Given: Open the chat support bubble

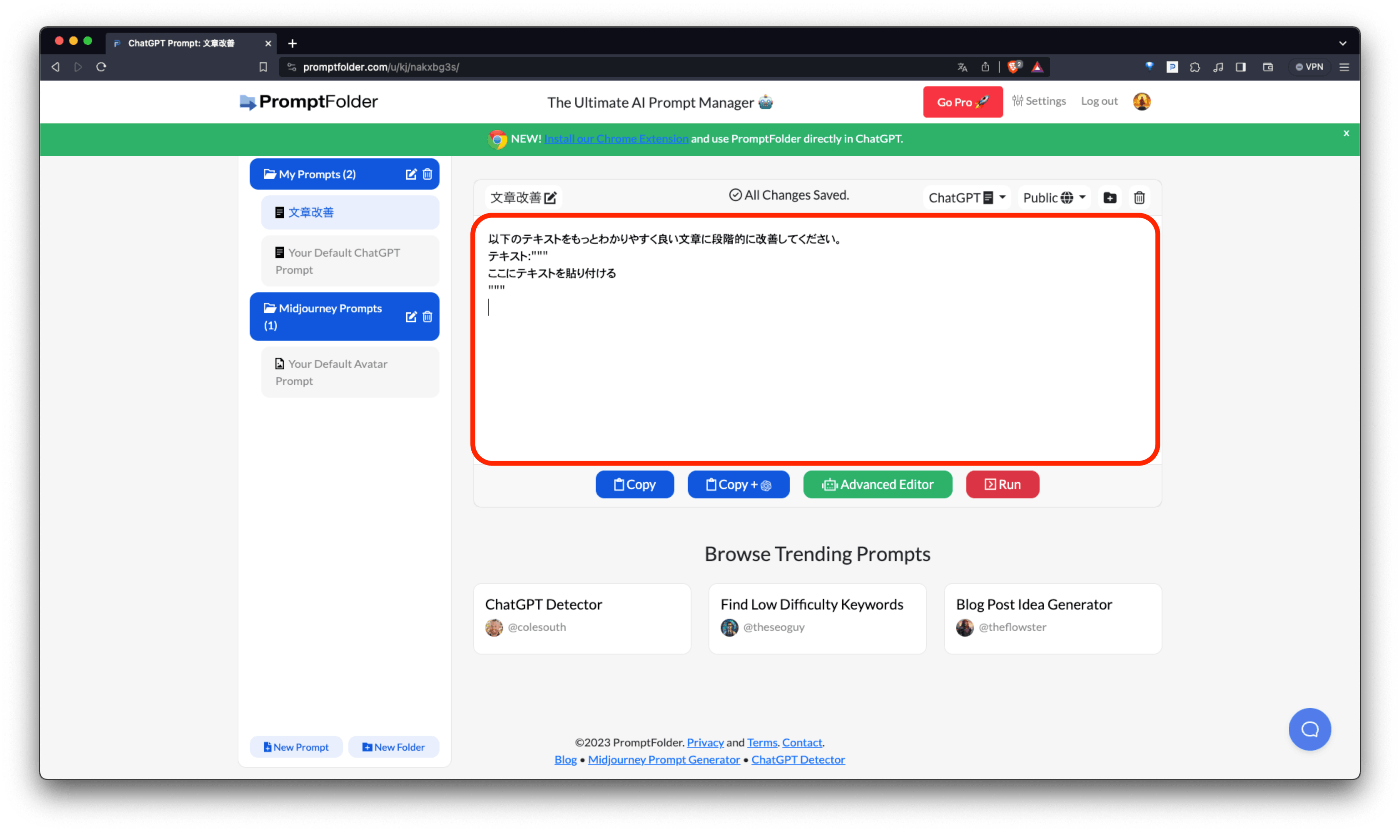Looking at the screenshot, I should (1310, 729).
